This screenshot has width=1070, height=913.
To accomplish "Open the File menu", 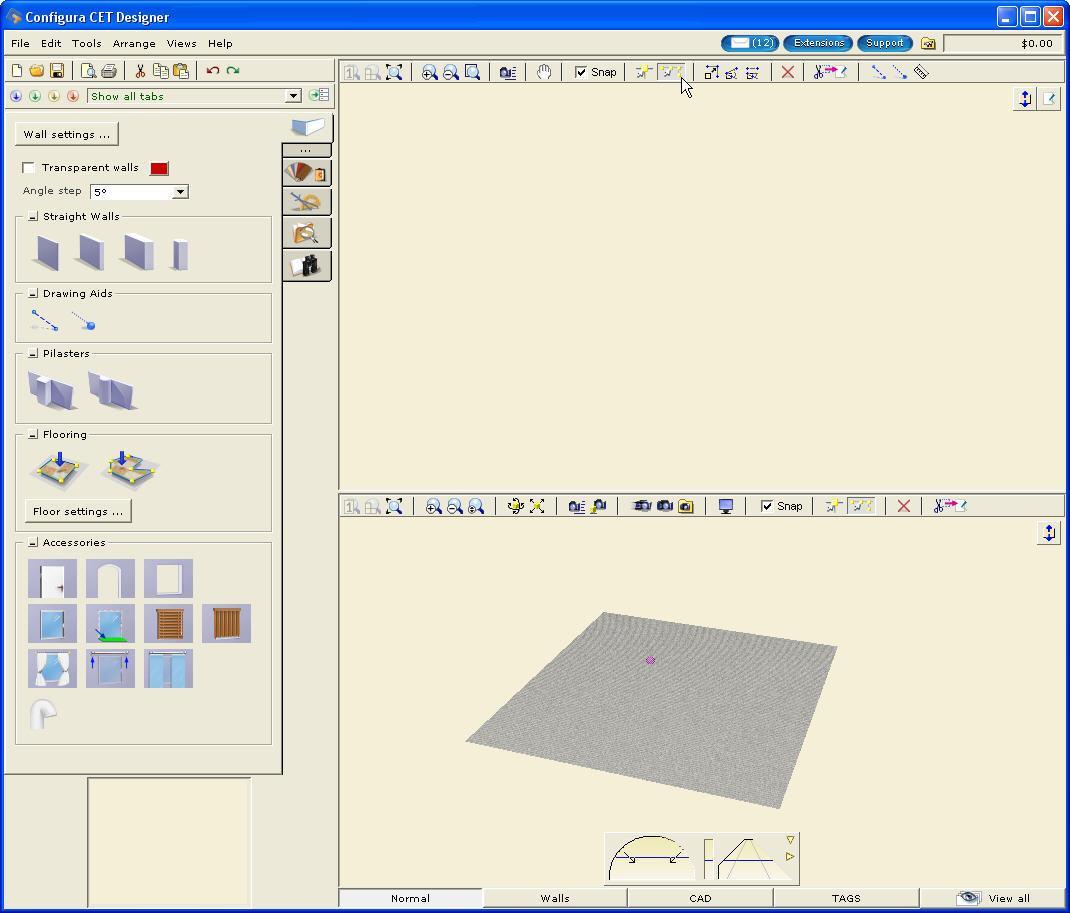I will (x=20, y=43).
